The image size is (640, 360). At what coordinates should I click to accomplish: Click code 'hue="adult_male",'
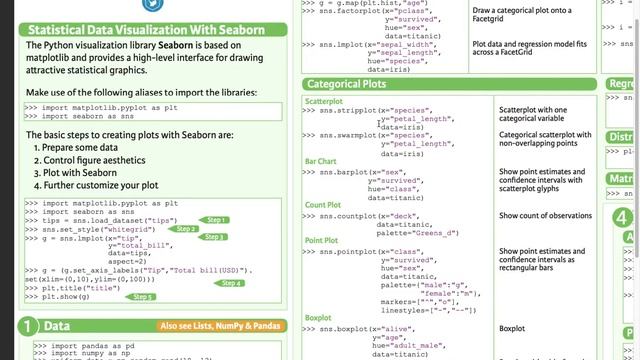409,346
